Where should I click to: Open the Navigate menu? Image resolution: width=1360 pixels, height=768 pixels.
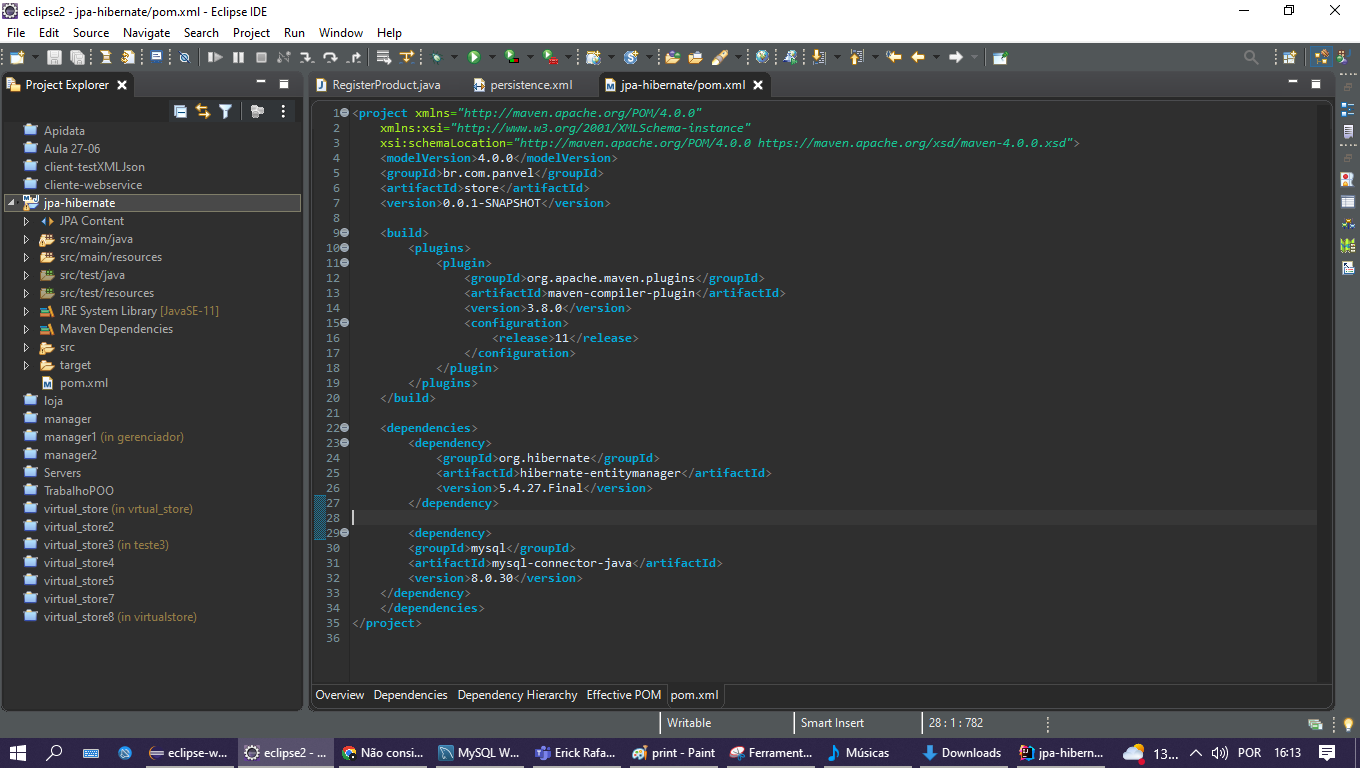(x=146, y=33)
